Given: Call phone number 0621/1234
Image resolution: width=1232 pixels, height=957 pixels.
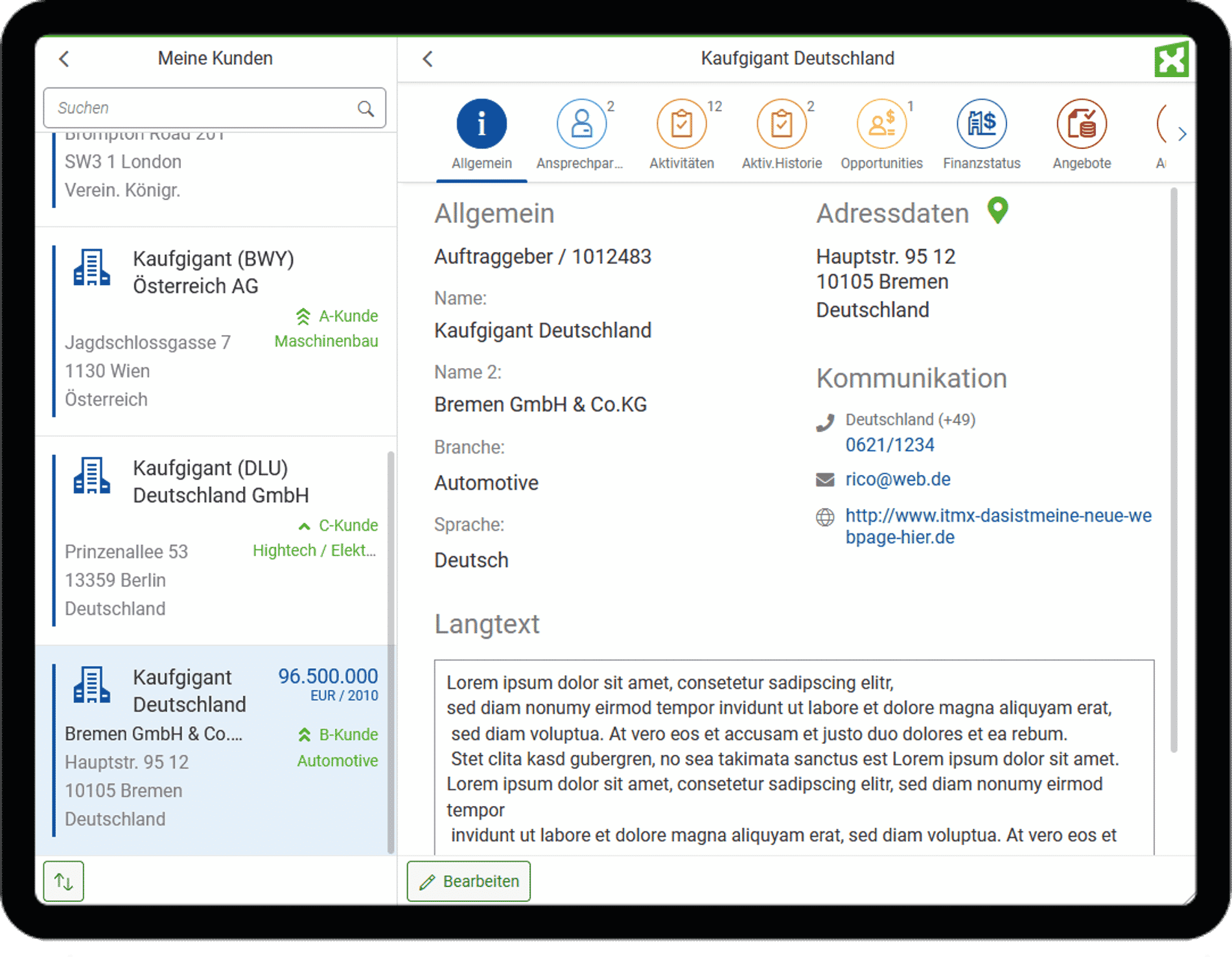Looking at the screenshot, I should pyautogui.click(x=889, y=445).
